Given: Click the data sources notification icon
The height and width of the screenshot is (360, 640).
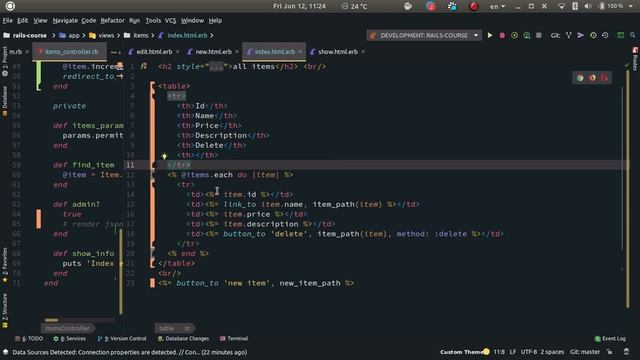Looking at the screenshot, I should click(x=6, y=352).
